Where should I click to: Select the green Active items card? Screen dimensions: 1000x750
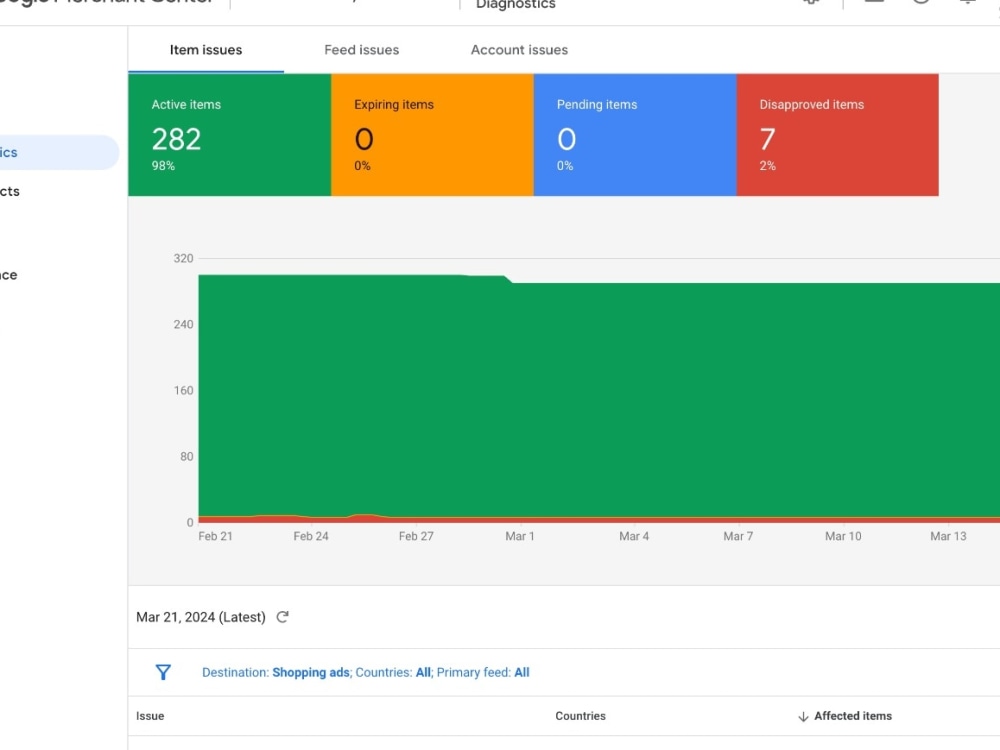pyautogui.click(x=230, y=135)
